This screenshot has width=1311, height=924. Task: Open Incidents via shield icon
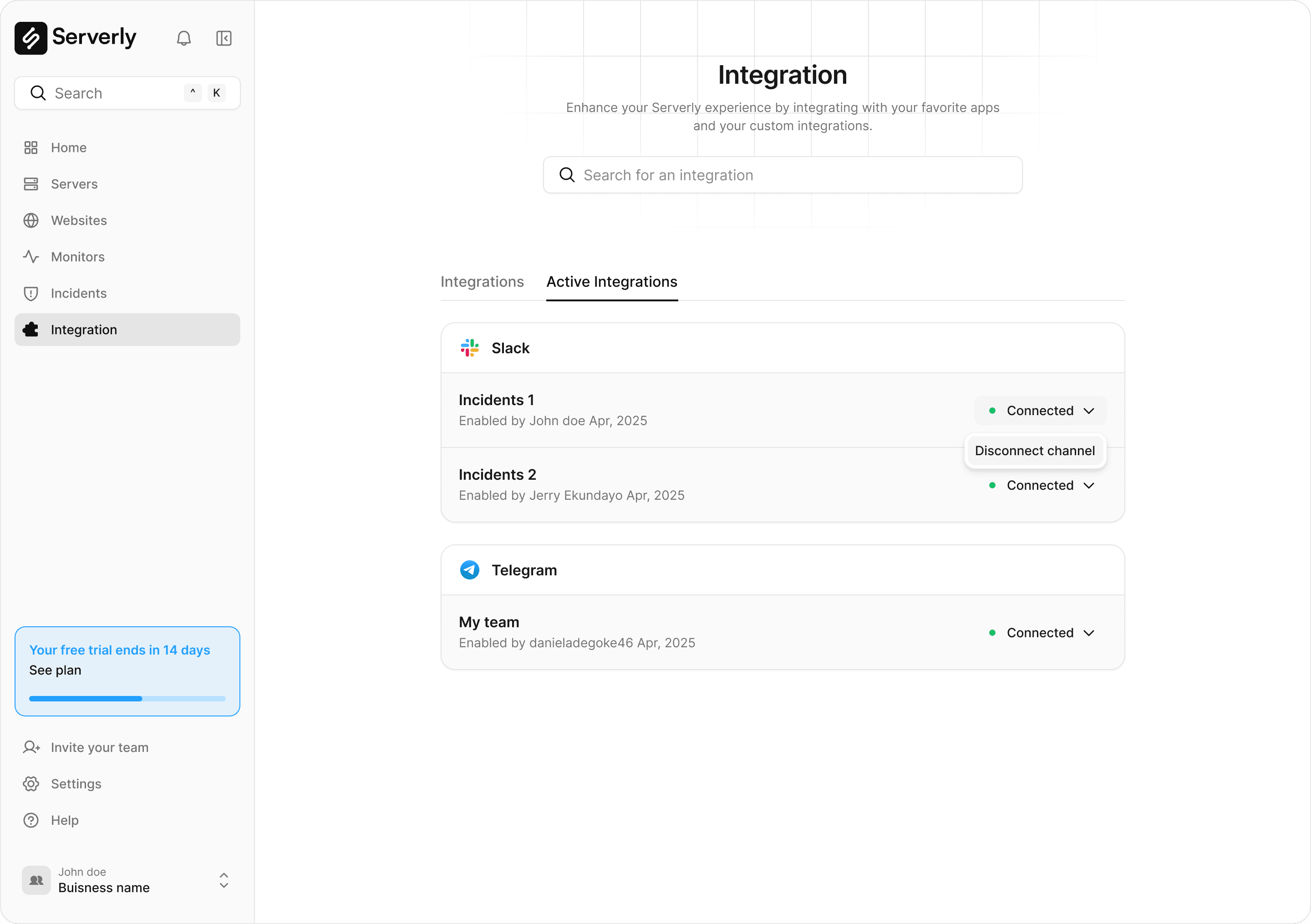pos(31,294)
